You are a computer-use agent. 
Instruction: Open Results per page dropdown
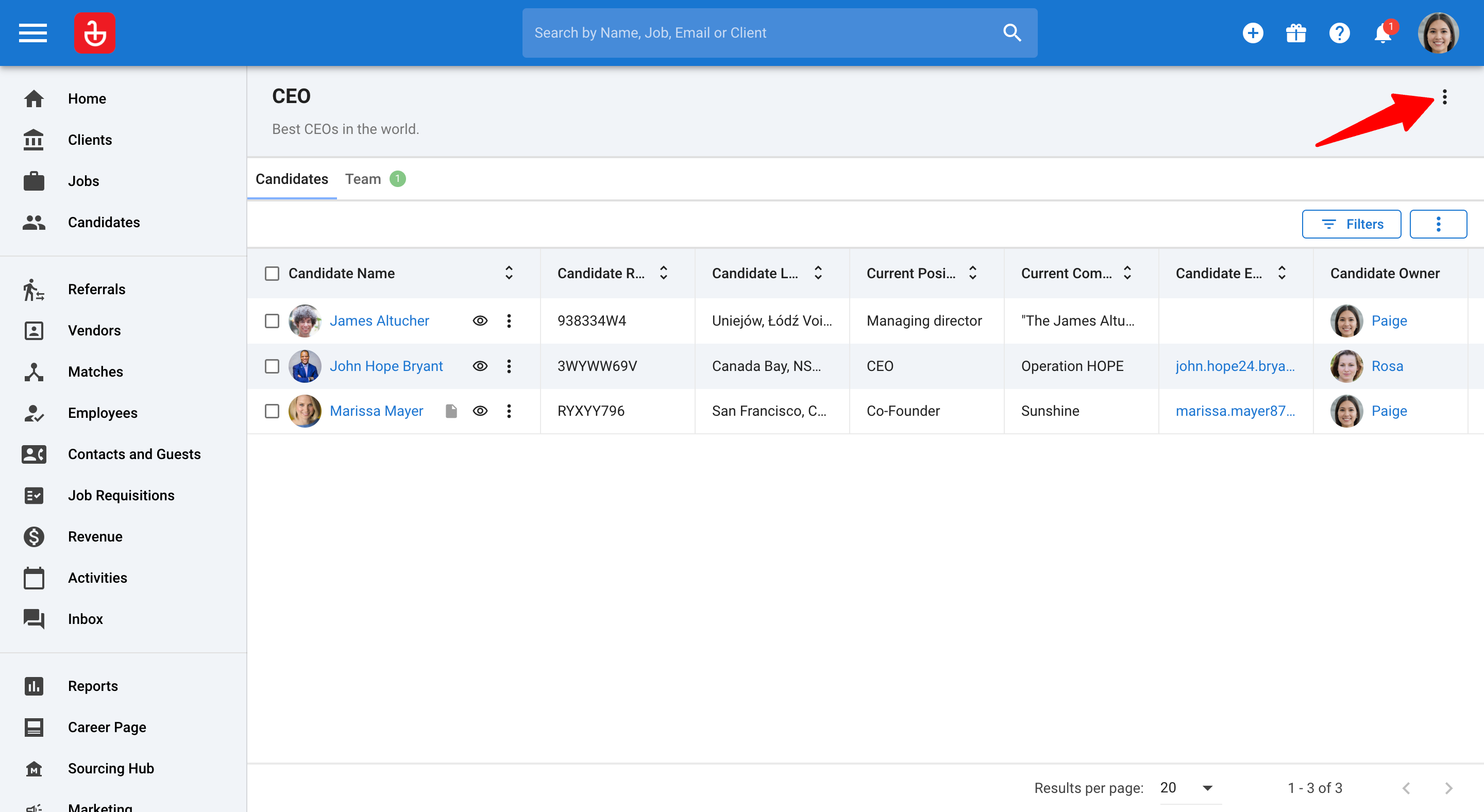1190,788
